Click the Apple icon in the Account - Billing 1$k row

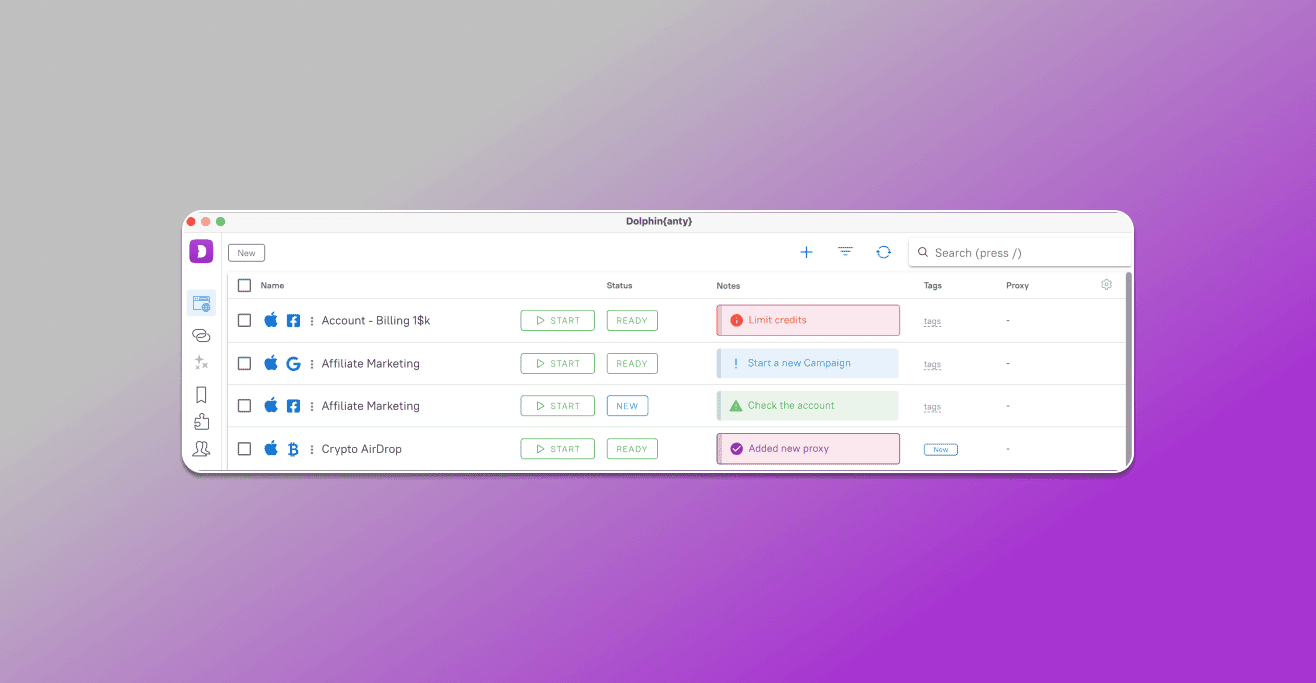[271, 320]
